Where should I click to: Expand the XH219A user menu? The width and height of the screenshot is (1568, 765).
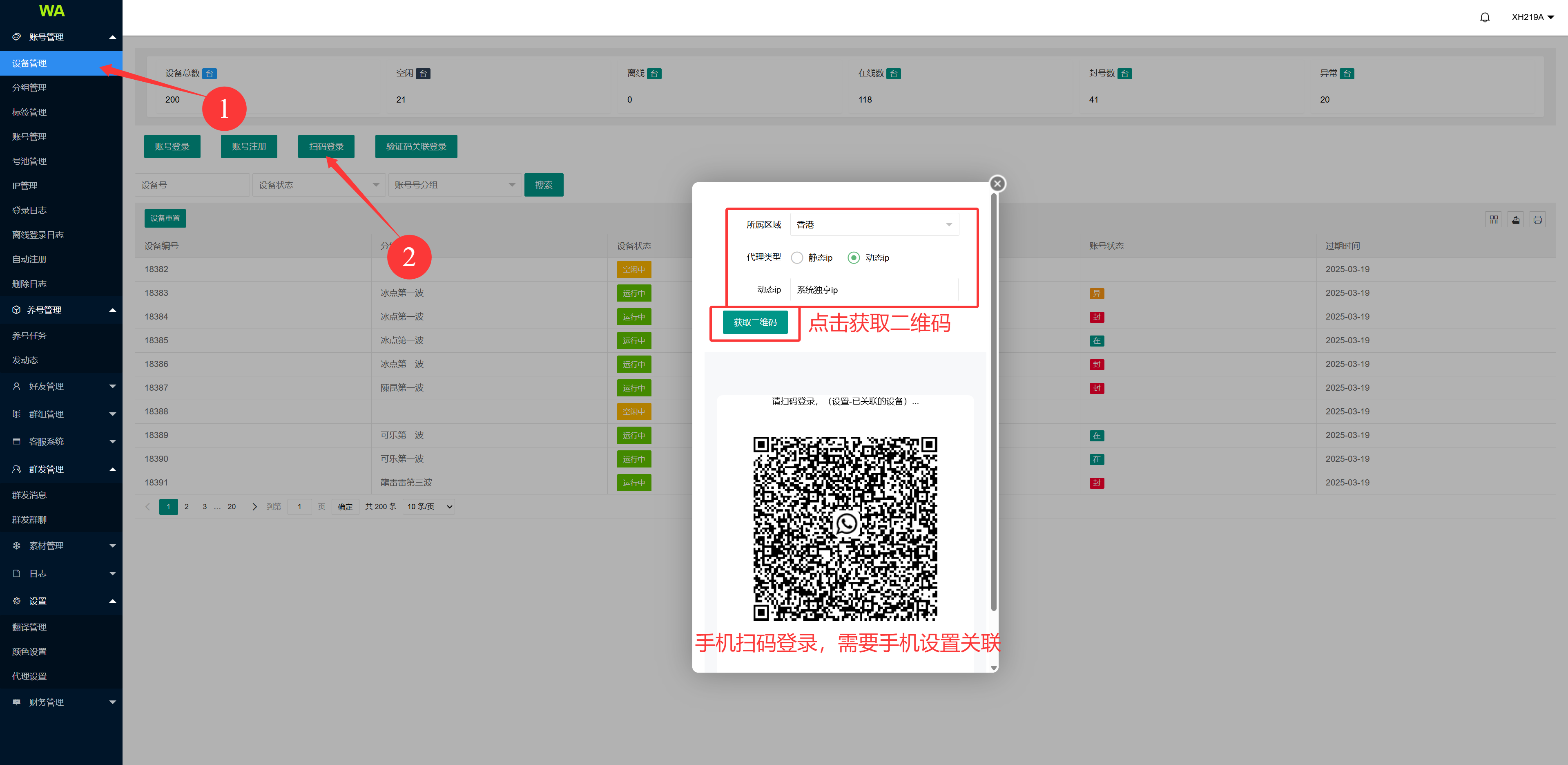click(x=1532, y=17)
